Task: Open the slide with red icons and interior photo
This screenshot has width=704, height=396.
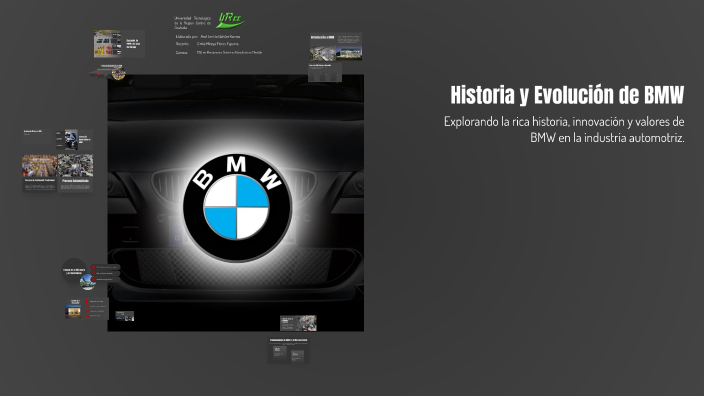Action: click(86, 308)
